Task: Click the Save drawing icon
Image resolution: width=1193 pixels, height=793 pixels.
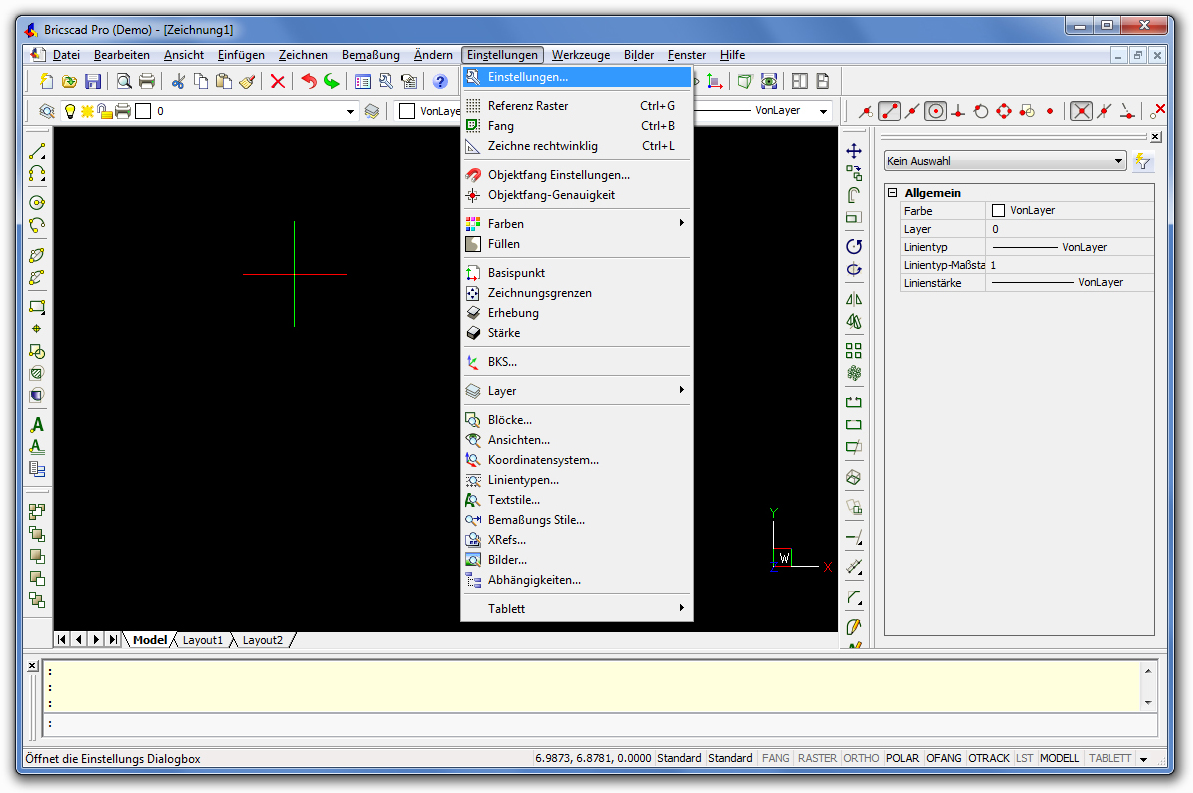Action: [93, 82]
